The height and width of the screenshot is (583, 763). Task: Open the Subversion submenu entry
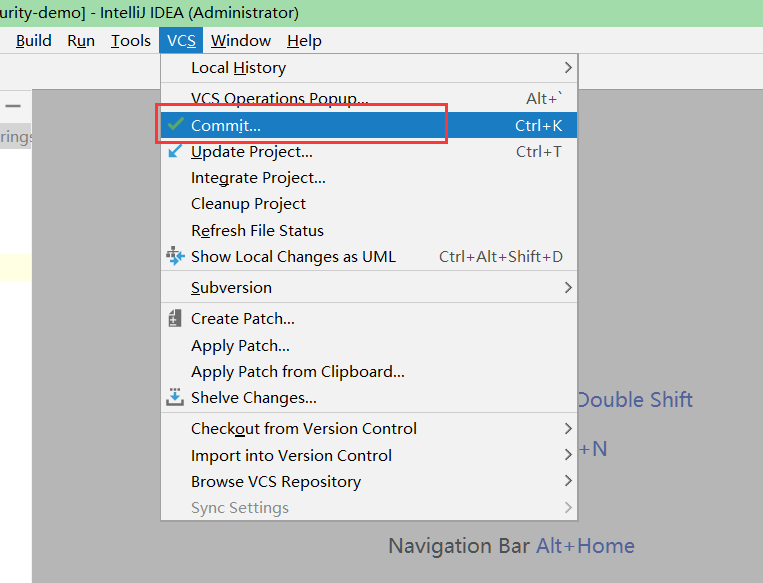tap(369, 287)
